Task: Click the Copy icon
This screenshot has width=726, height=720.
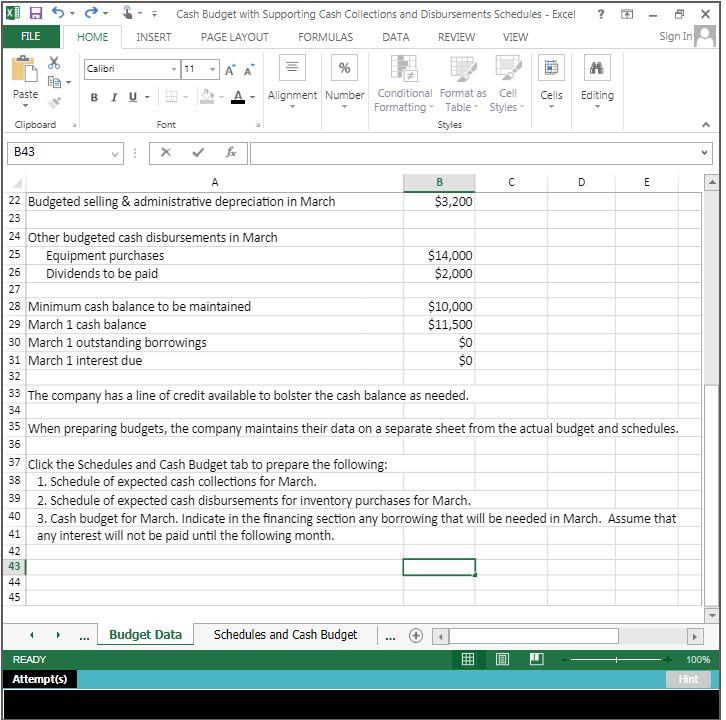Action: click(x=54, y=82)
